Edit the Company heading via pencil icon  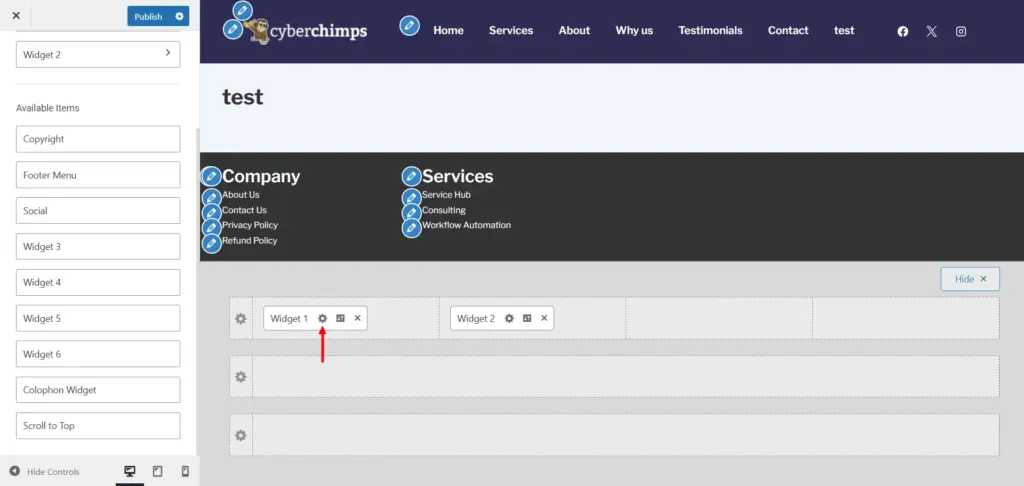[211, 176]
